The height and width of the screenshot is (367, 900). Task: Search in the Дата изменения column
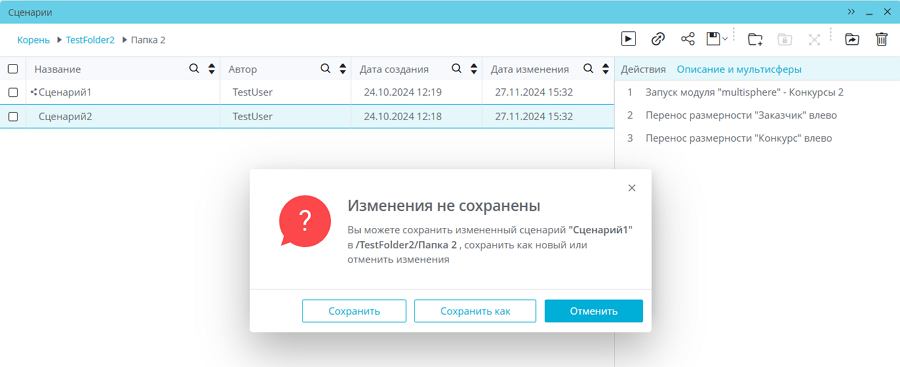pyautogui.click(x=588, y=69)
